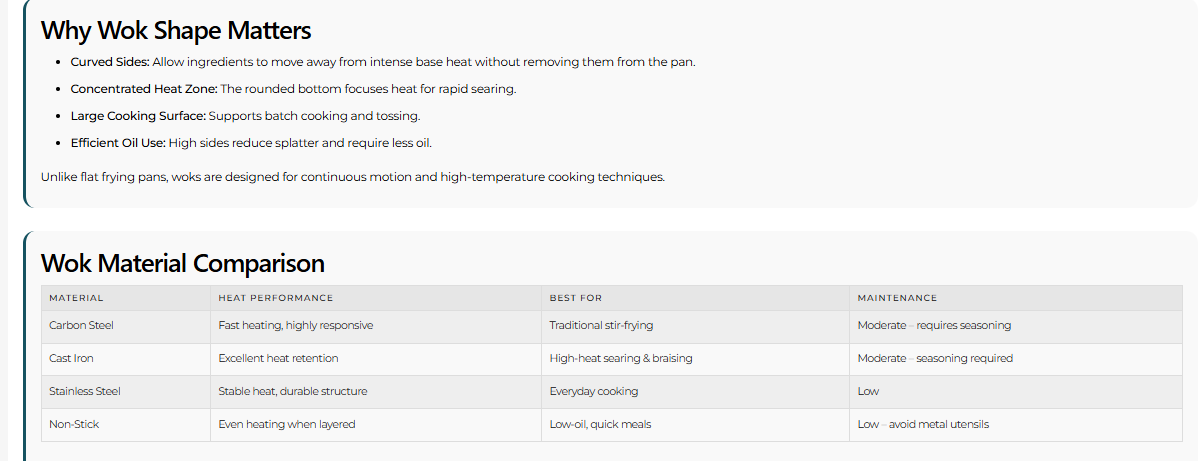Click the "Wok Material Comparison" heading

point(183,263)
